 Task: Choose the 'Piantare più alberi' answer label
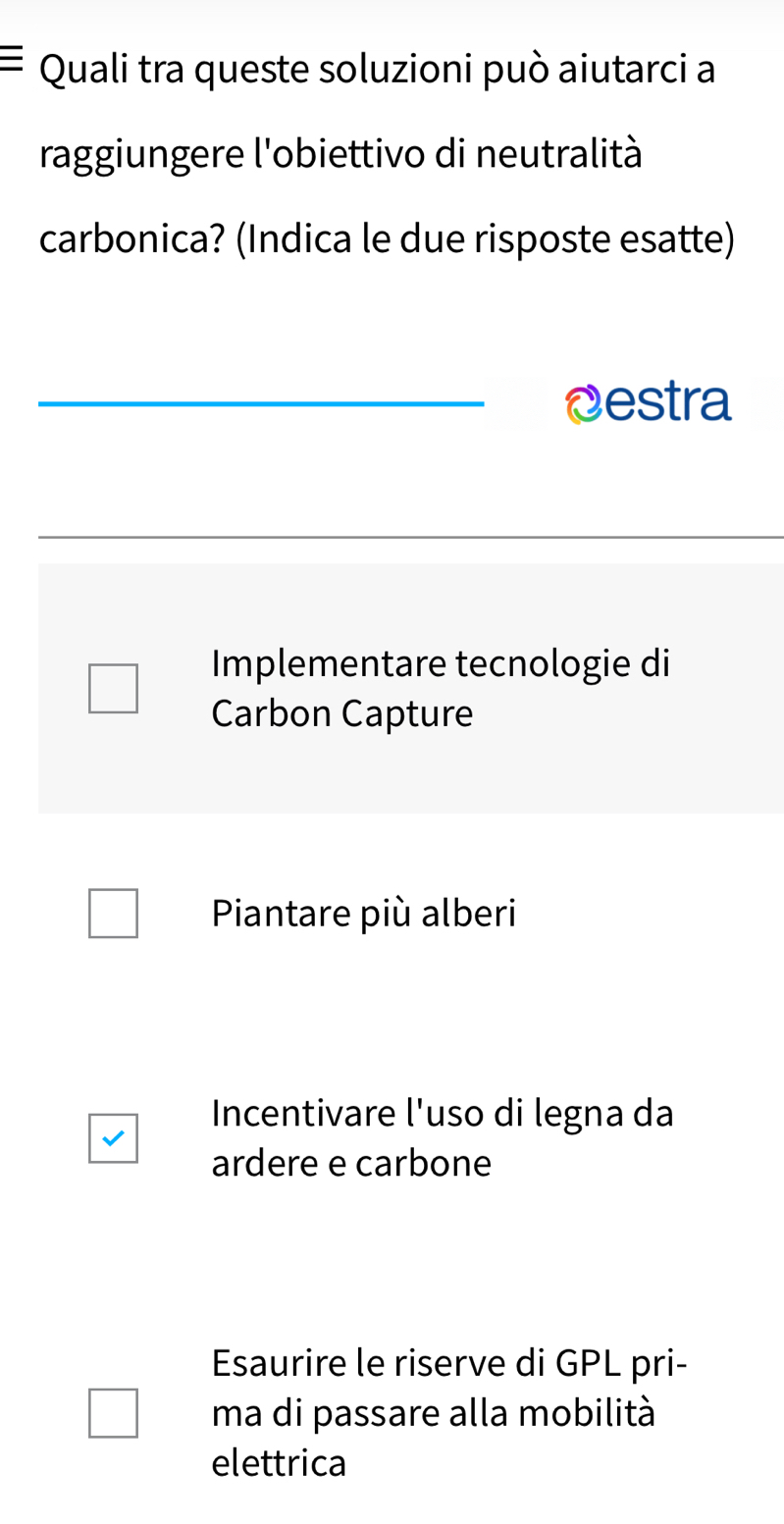tap(363, 914)
